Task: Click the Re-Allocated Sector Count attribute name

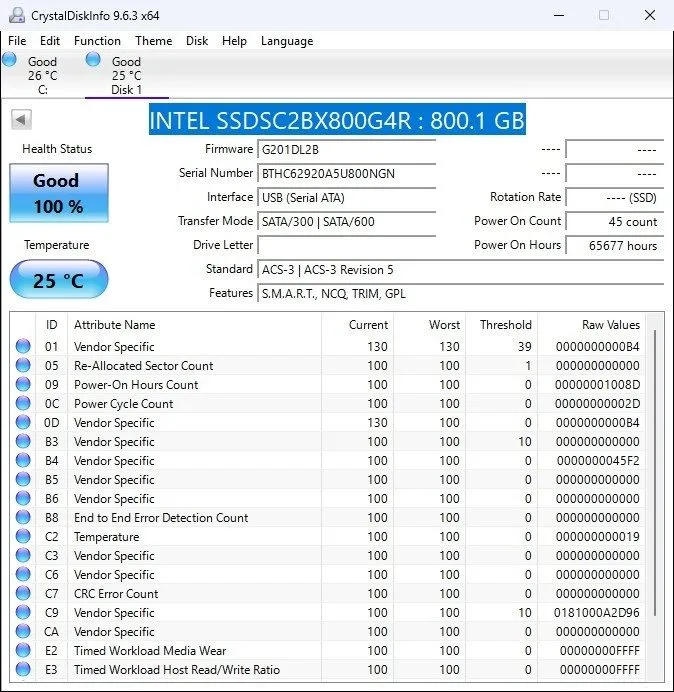Action: [x=143, y=365]
